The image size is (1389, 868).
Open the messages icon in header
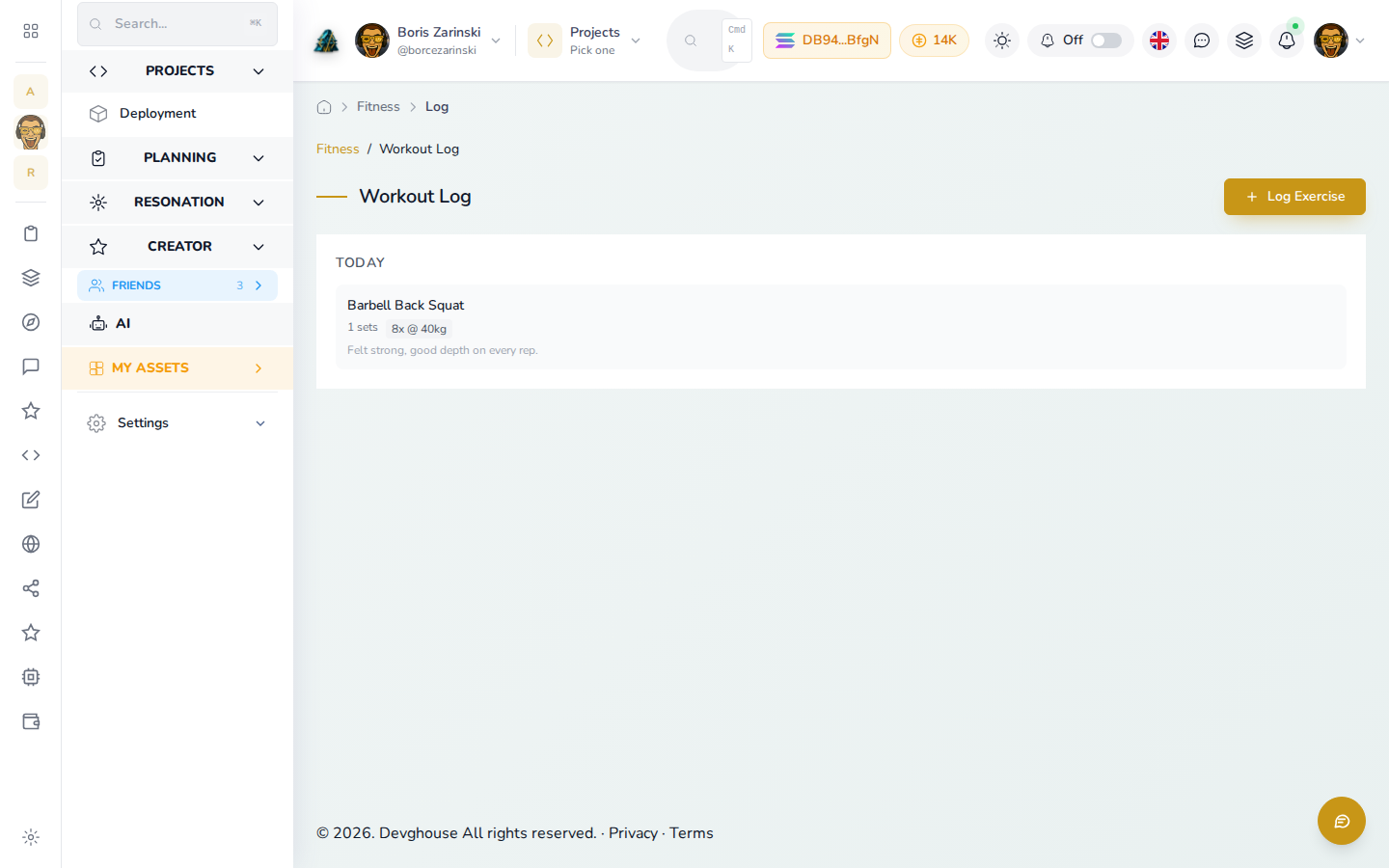tap(1202, 41)
